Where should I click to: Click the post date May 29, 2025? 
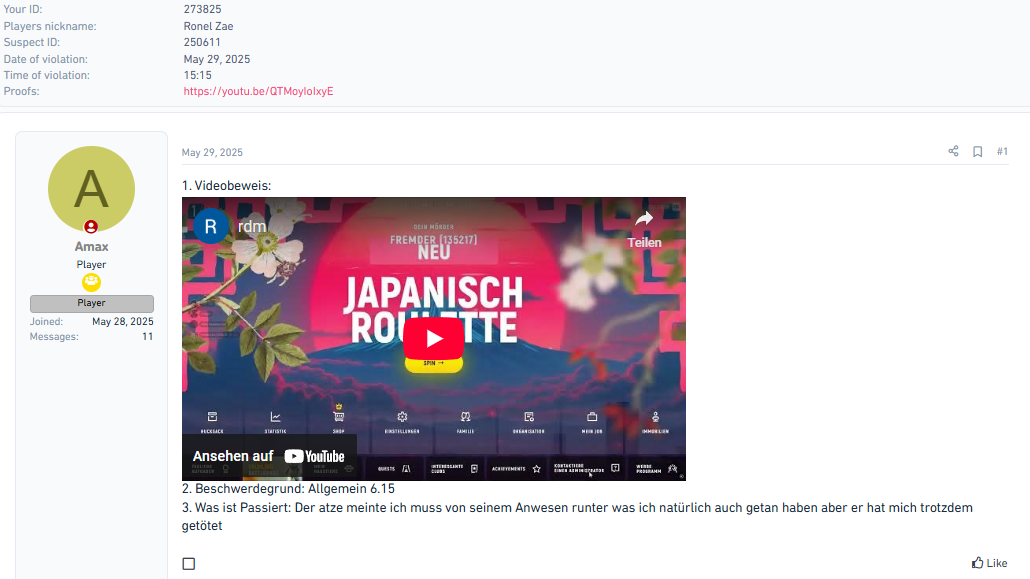212,152
